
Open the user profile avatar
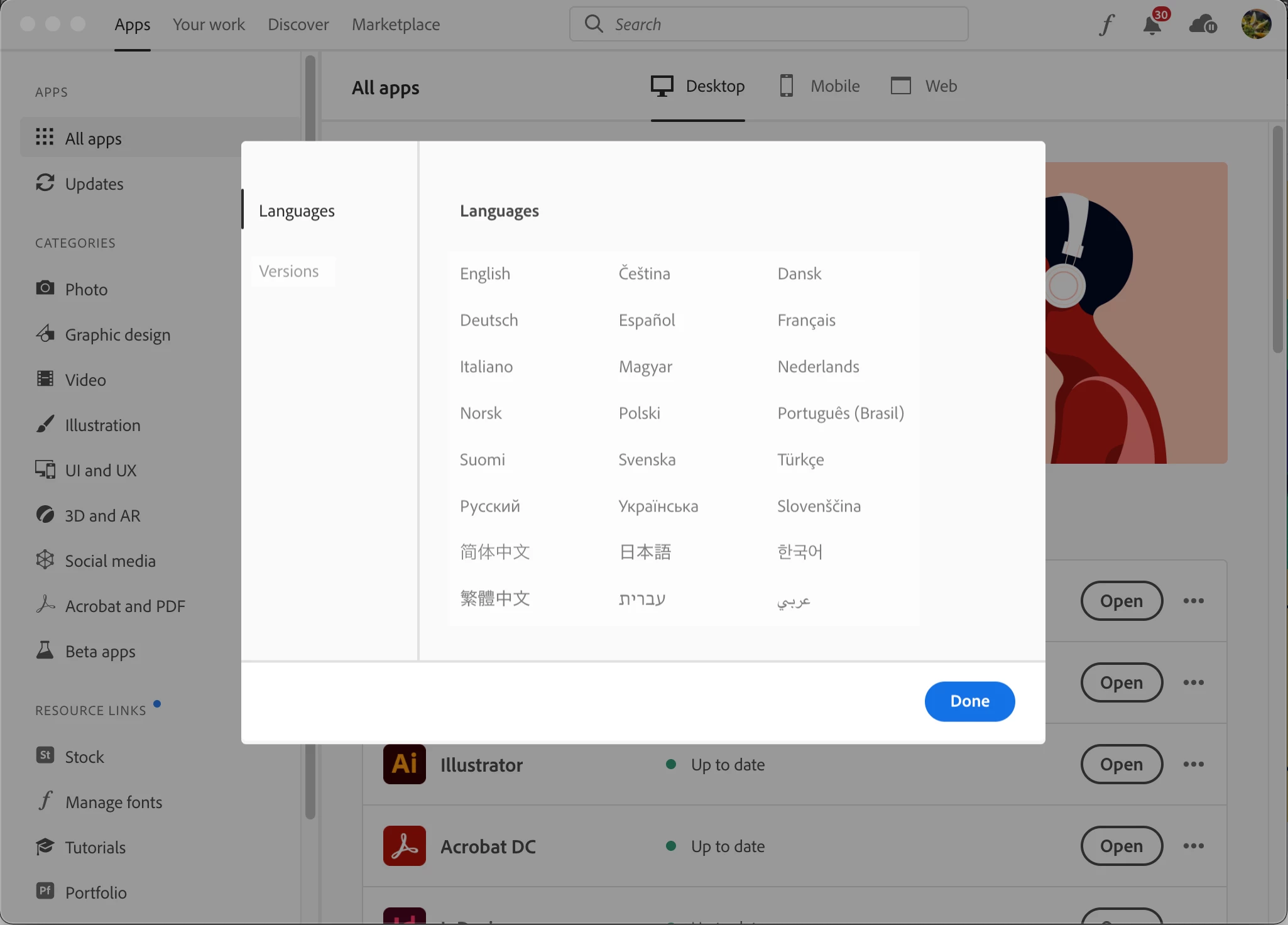pyautogui.click(x=1256, y=25)
